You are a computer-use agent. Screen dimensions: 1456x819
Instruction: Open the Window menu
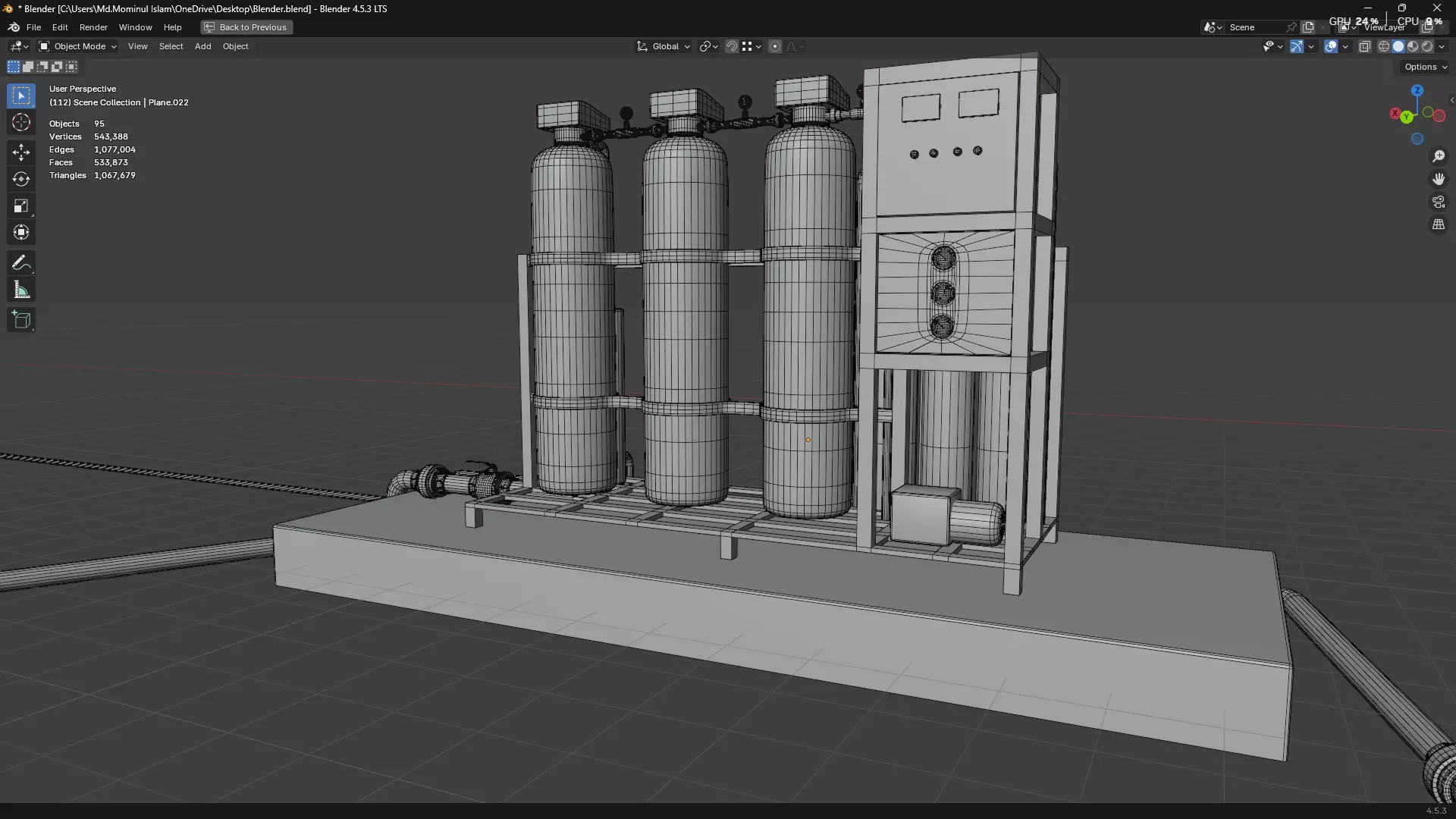(135, 27)
